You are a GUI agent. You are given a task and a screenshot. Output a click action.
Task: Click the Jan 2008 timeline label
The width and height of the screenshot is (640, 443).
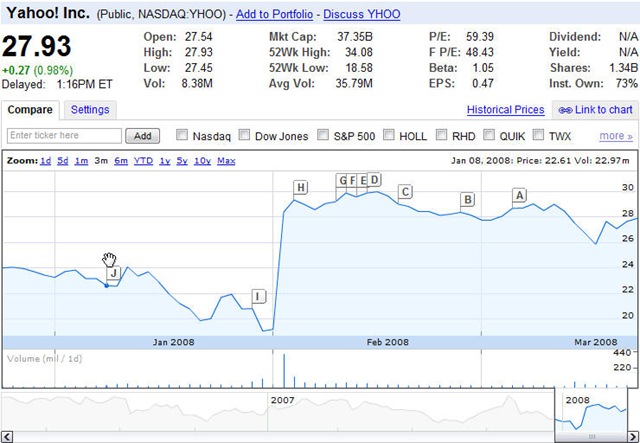click(x=173, y=342)
